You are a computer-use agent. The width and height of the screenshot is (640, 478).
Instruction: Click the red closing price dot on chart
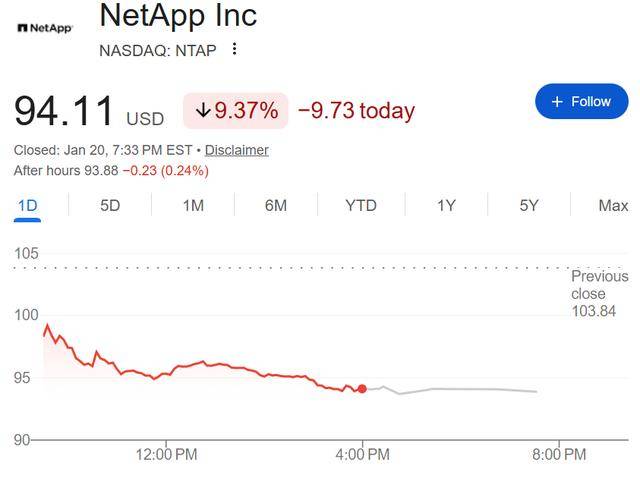click(x=362, y=389)
